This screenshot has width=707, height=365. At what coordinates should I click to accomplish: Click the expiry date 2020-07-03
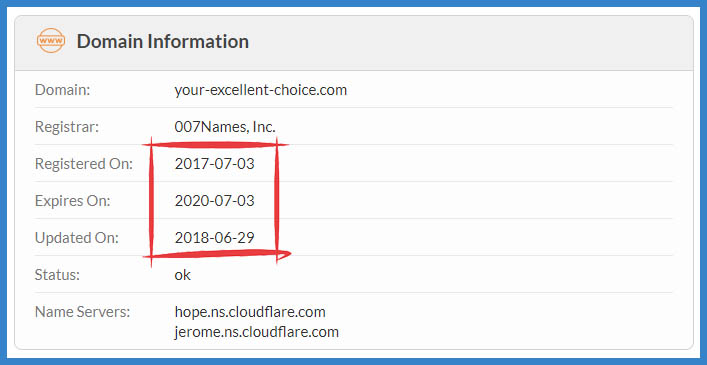pyautogui.click(x=215, y=201)
